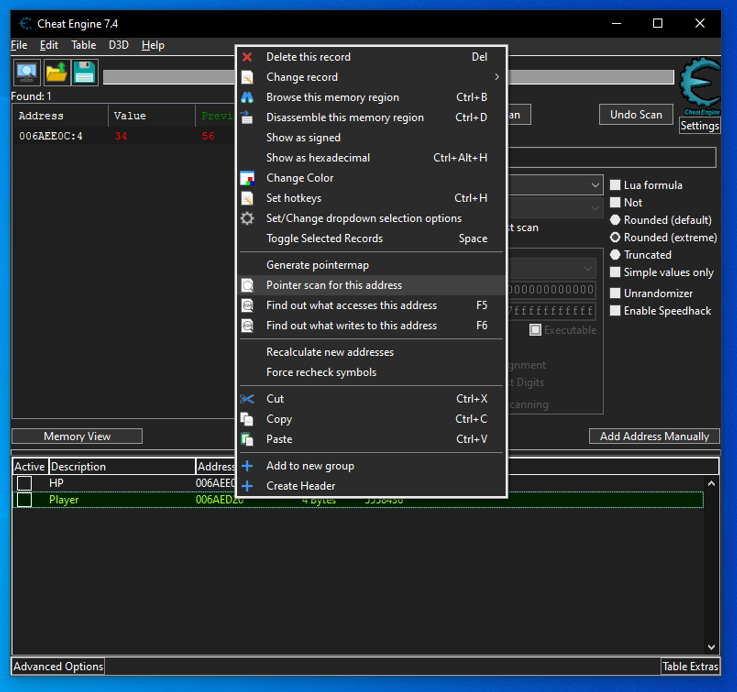
Task: Click the save floppy disk icon
Action: tap(84, 73)
